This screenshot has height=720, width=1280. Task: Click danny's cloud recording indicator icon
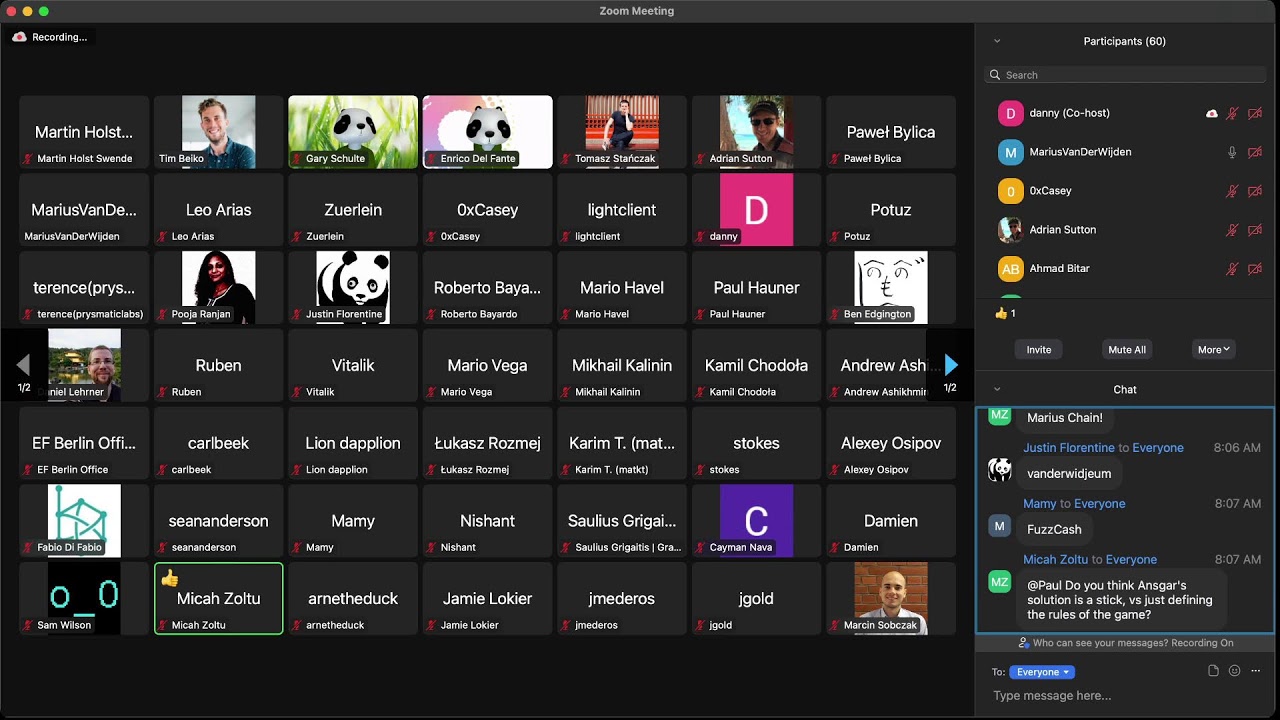pos(1212,113)
